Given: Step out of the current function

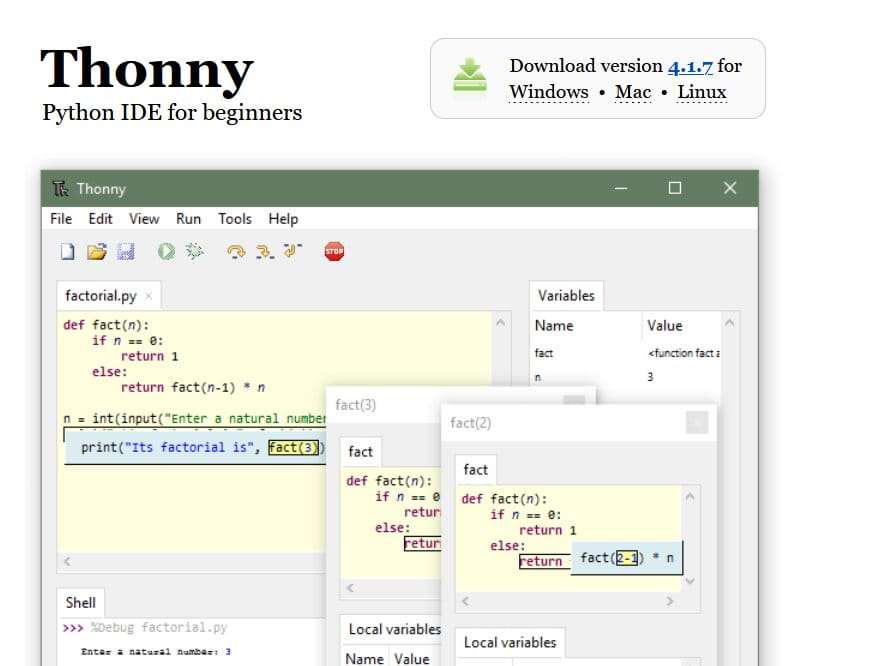Looking at the screenshot, I should [x=290, y=251].
